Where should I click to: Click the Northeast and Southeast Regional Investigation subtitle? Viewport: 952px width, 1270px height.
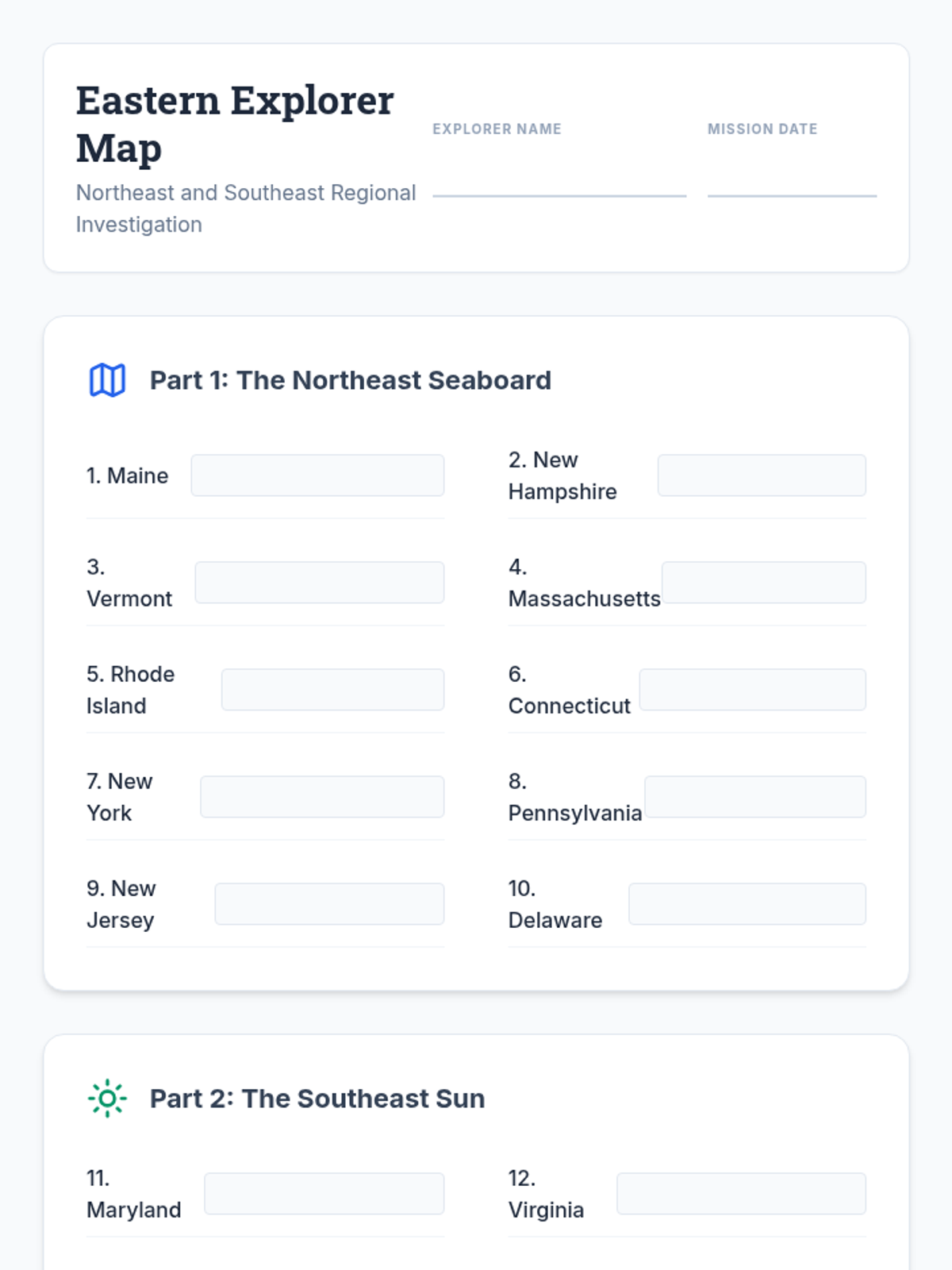(246, 208)
